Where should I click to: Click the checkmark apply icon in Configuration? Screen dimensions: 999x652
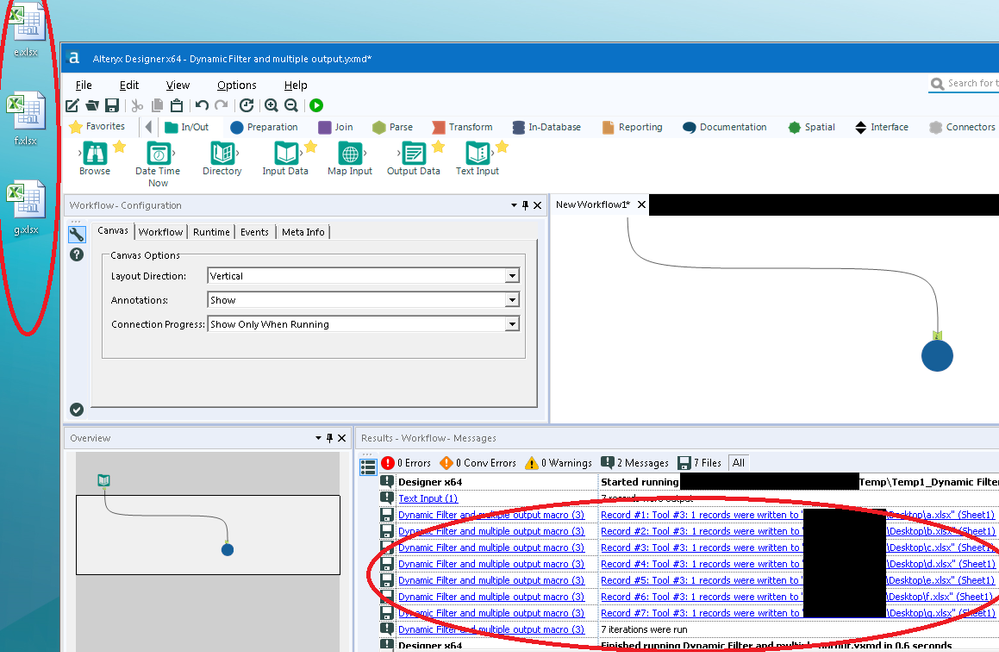tap(76, 410)
